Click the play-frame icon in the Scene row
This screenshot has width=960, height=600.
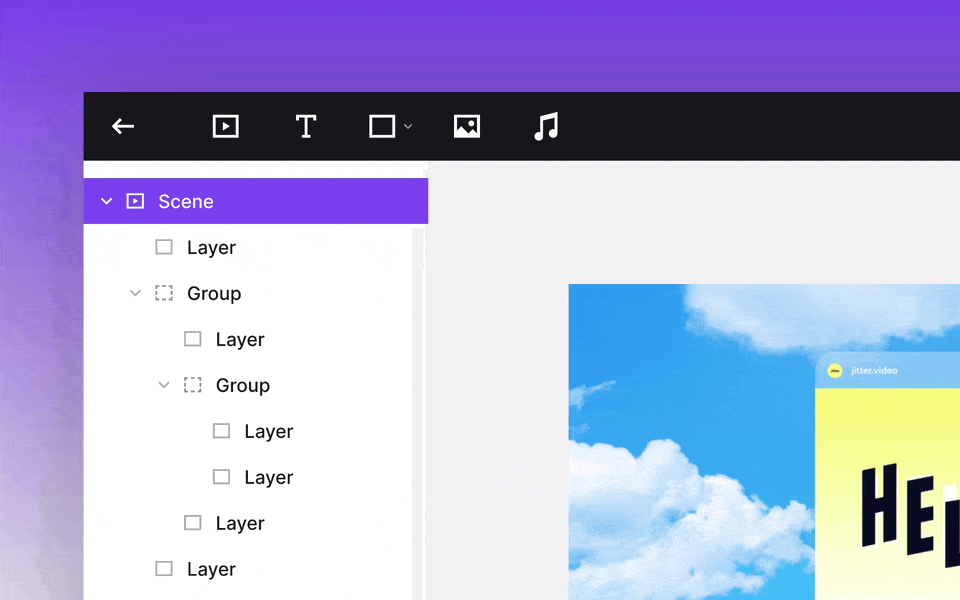(x=135, y=201)
